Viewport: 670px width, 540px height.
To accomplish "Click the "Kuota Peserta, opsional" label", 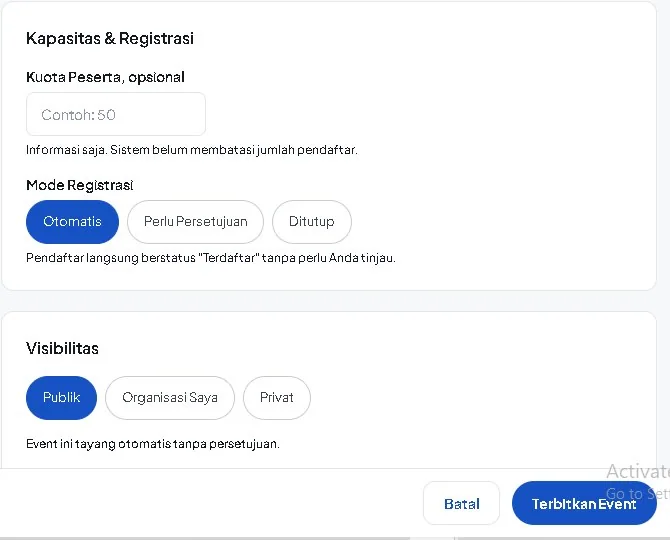I will click(105, 77).
